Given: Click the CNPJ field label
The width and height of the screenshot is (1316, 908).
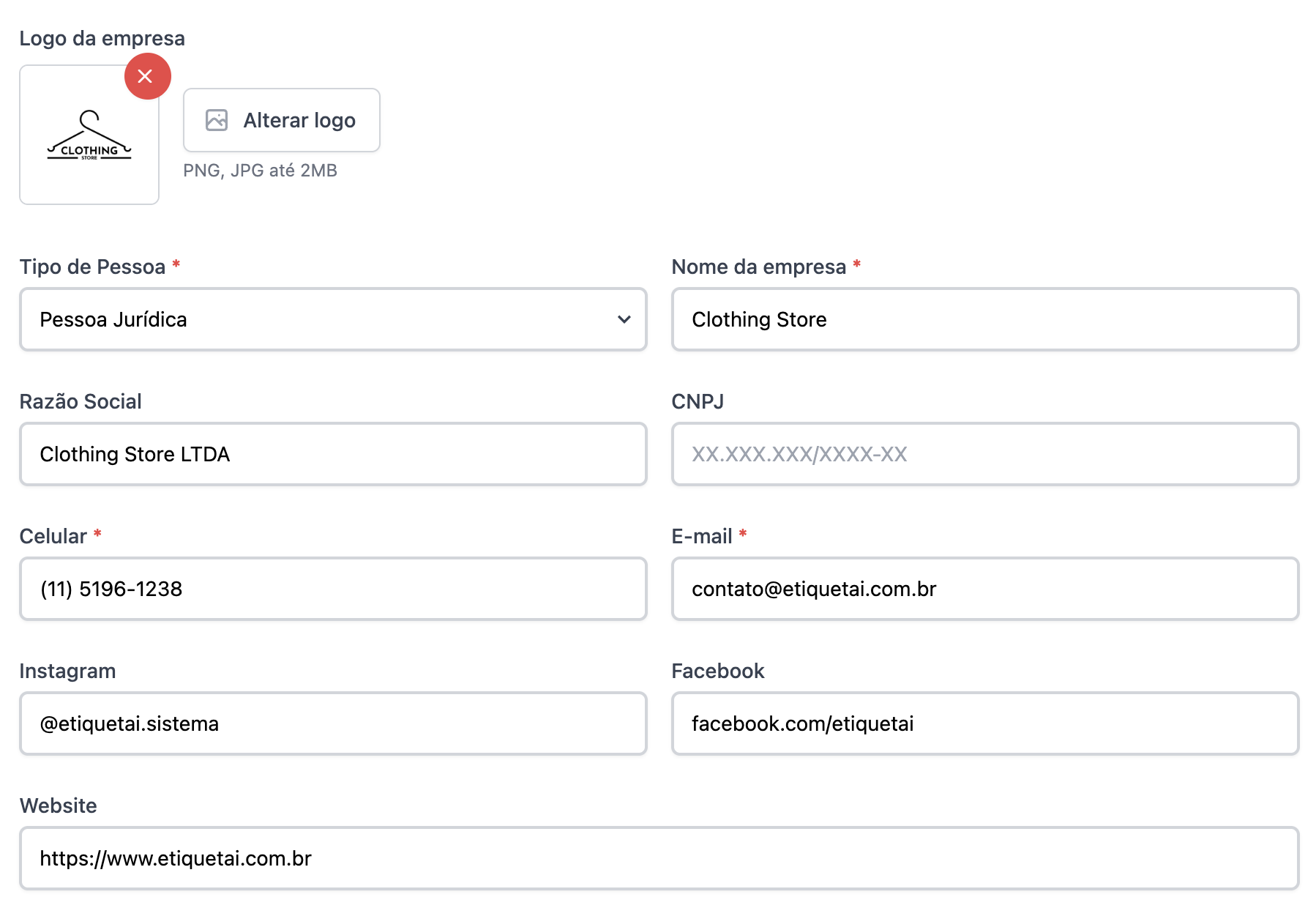Looking at the screenshot, I should click(x=697, y=401).
